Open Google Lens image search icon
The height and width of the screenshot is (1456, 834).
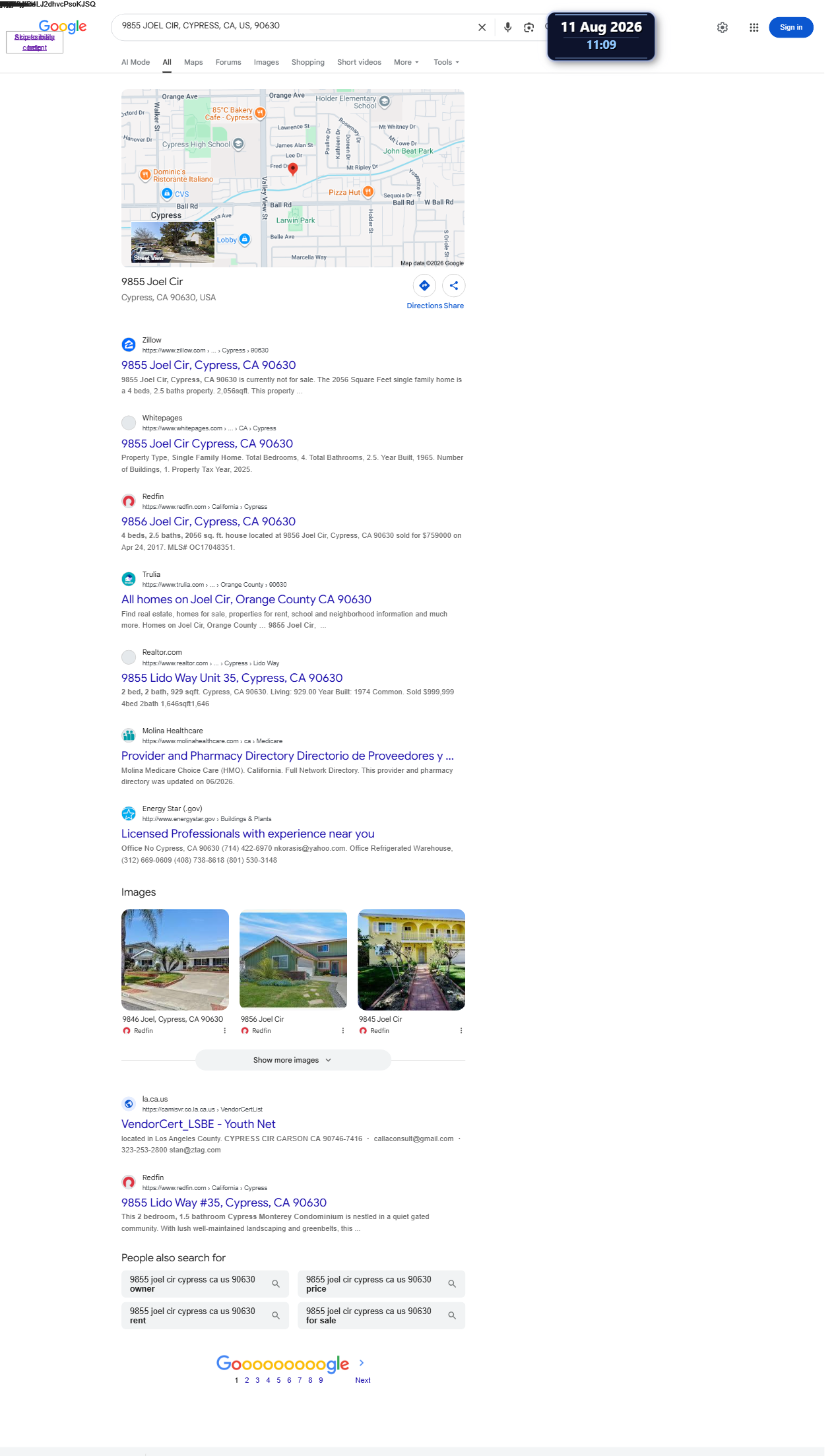(x=529, y=27)
